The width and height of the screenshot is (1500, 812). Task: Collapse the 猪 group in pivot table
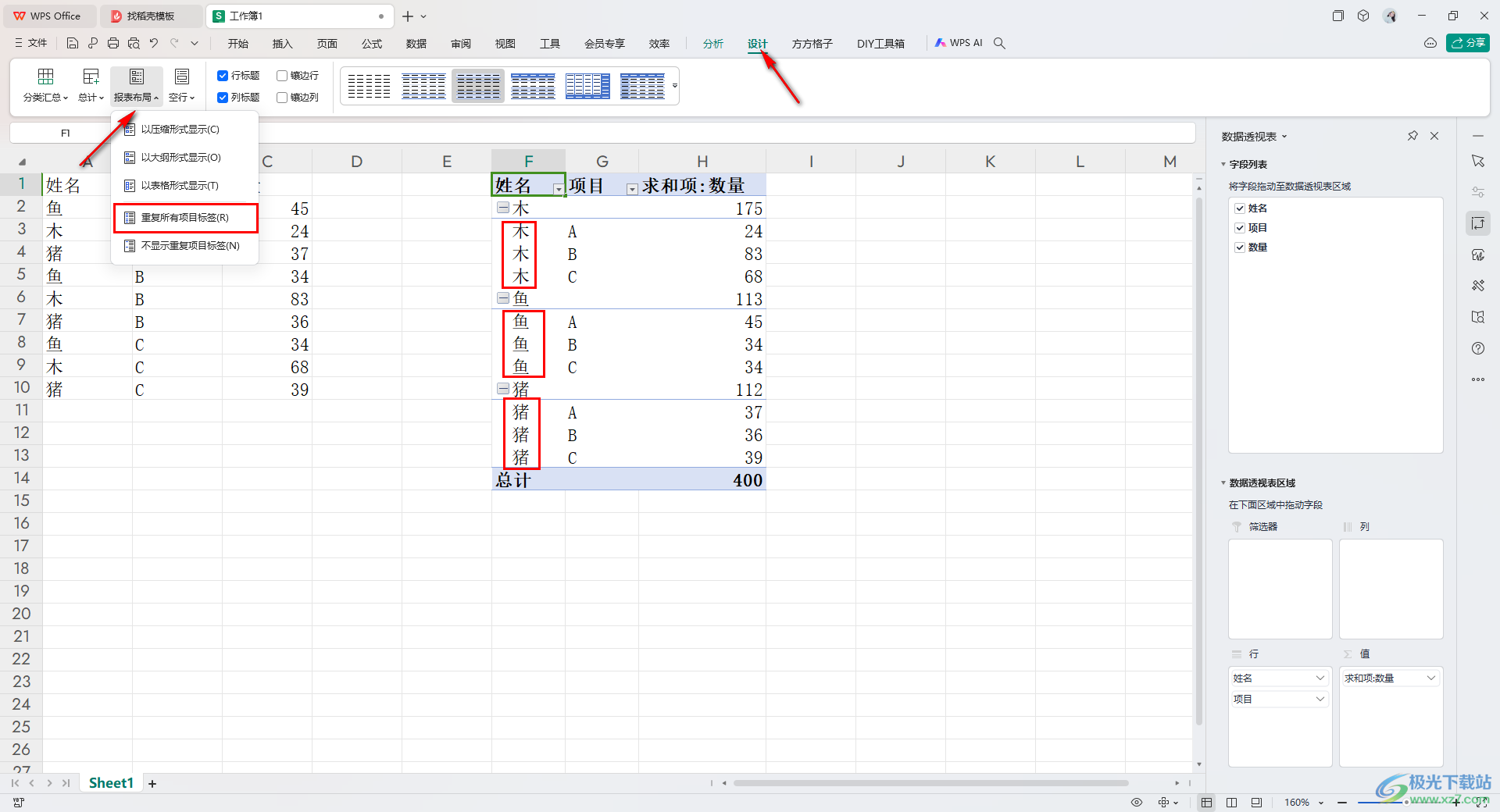(x=504, y=389)
